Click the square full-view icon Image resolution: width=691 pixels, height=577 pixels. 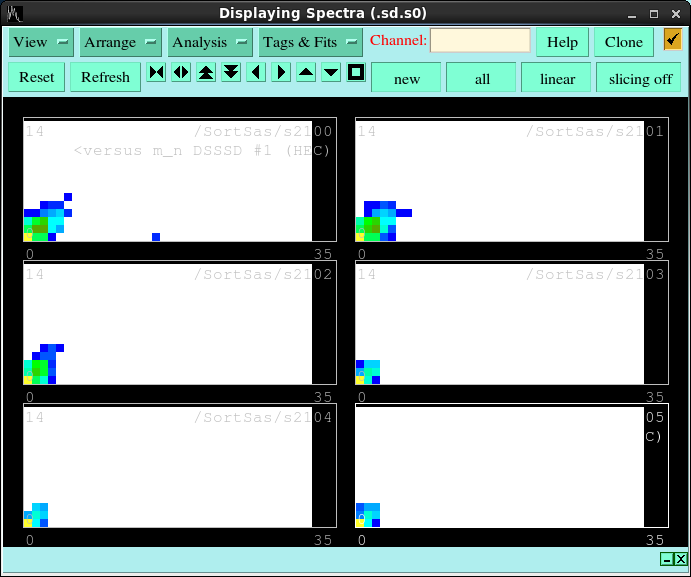[x=356, y=72]
